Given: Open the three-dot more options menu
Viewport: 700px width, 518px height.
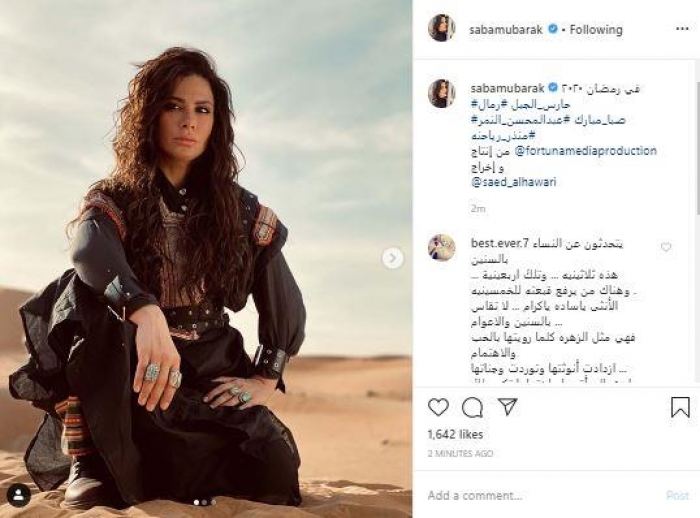Looking at the screenshot, I should point(682,29).
